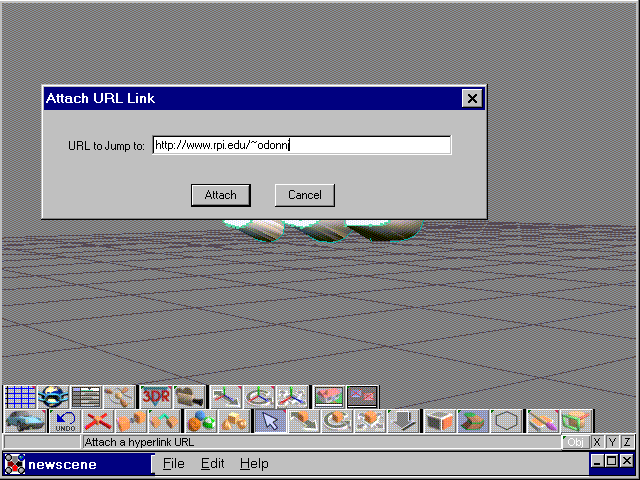The image size is (640, 480).
Task: Click the colored spheres primitives icon
Action: (200, 421)
